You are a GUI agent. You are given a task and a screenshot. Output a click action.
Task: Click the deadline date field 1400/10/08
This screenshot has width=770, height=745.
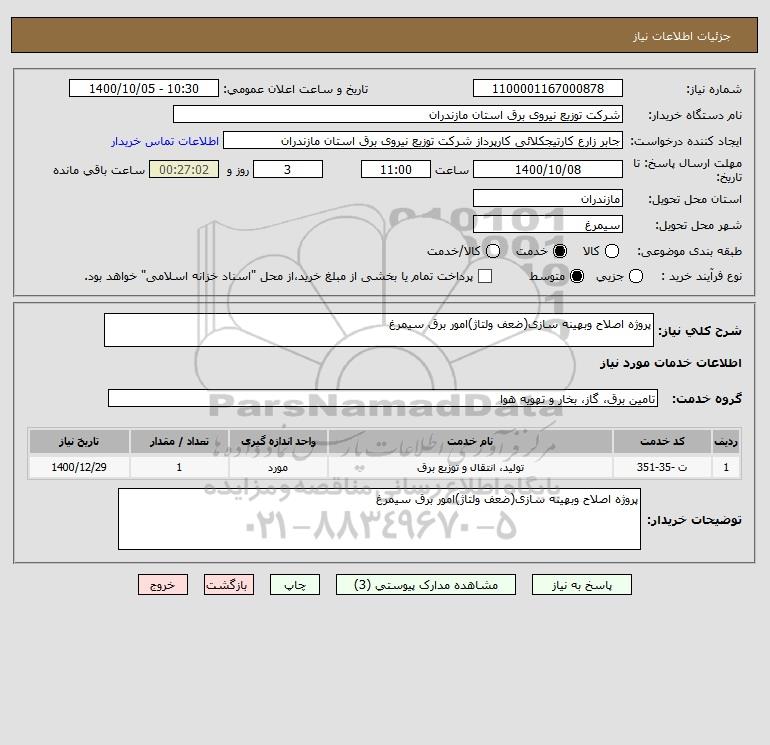(548, 169)
